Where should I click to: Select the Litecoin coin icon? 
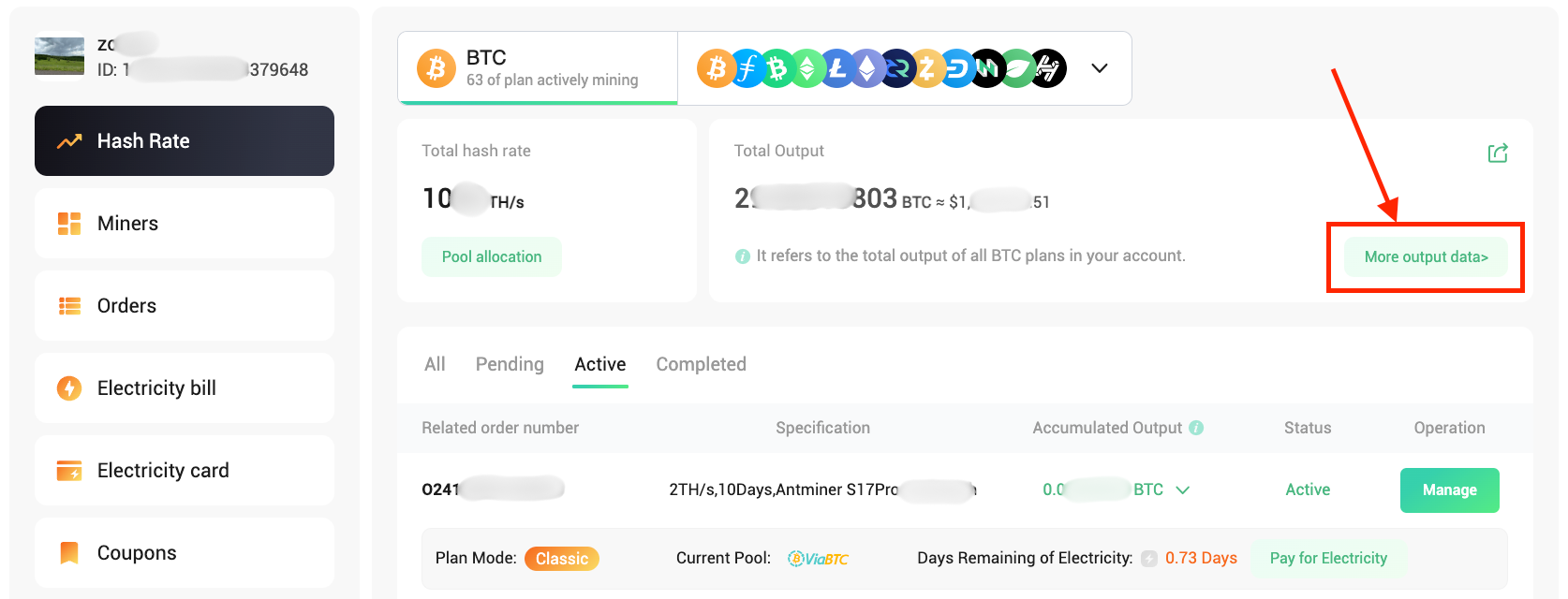pyautogui.click(x=837, y=68)
